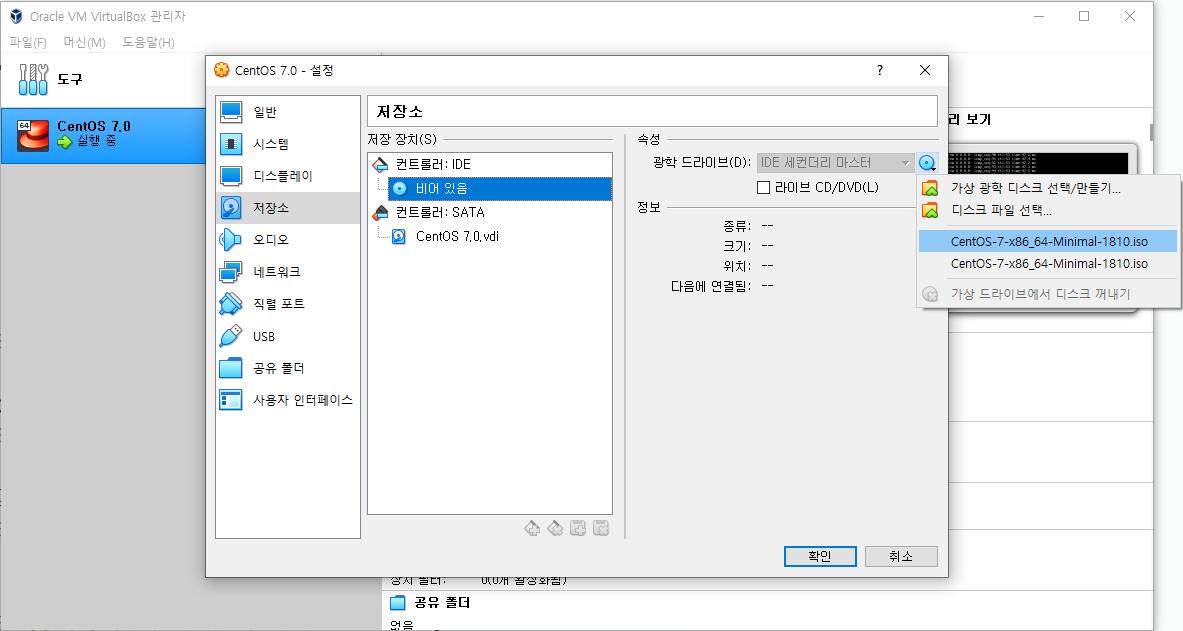The image size is (1183, 631).
Task: Open the 일반 settings category icon
Action: (x=231, y=112)
